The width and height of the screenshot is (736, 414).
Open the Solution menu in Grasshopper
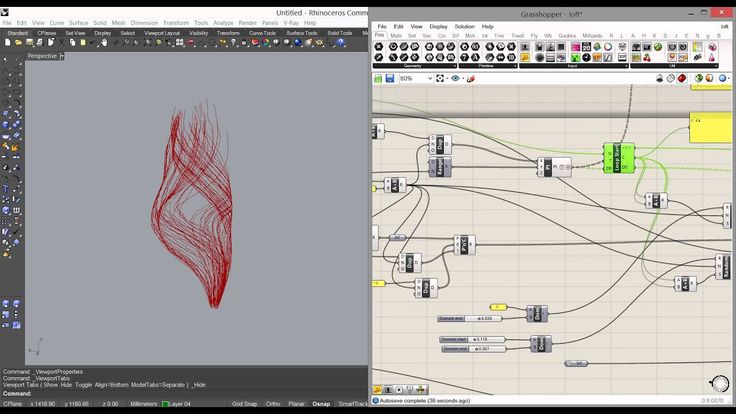[x=465, y=26]
